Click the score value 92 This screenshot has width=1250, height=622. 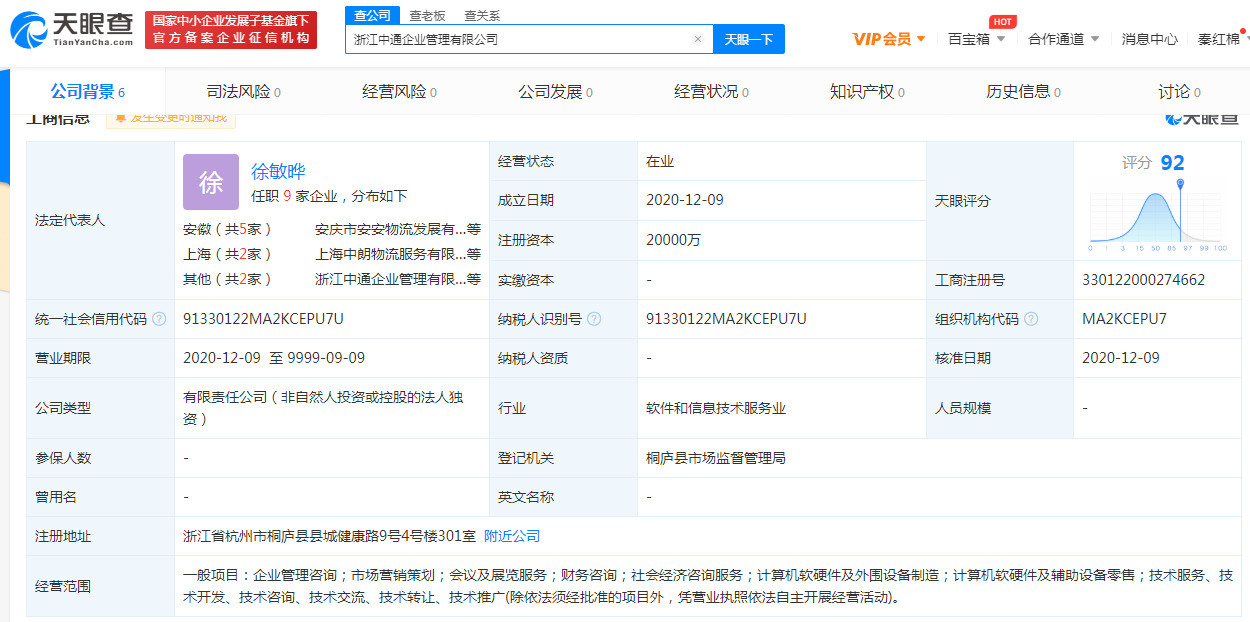point(1172,163)
